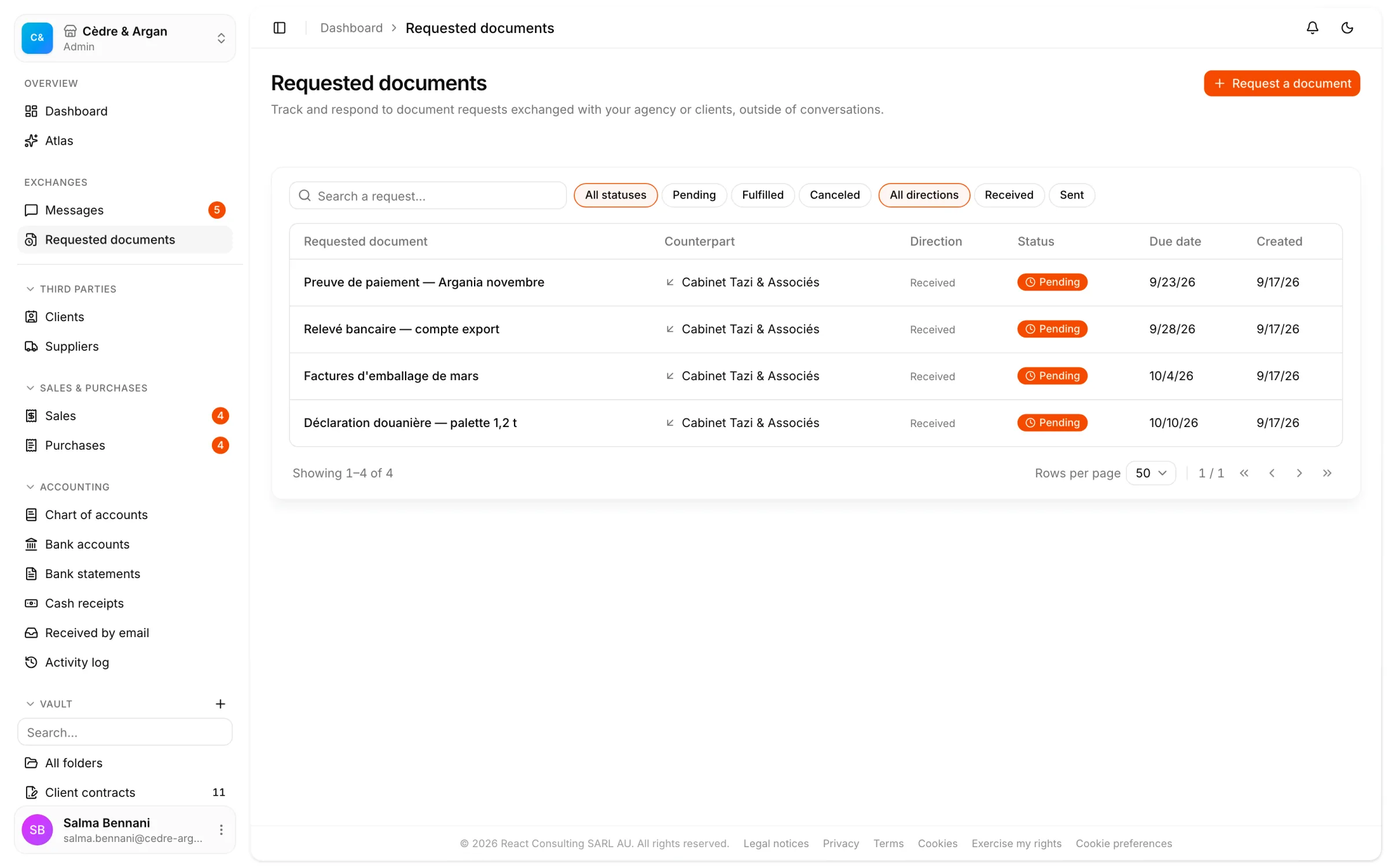
Task: Select the All statuses filter
Action: 615,195
